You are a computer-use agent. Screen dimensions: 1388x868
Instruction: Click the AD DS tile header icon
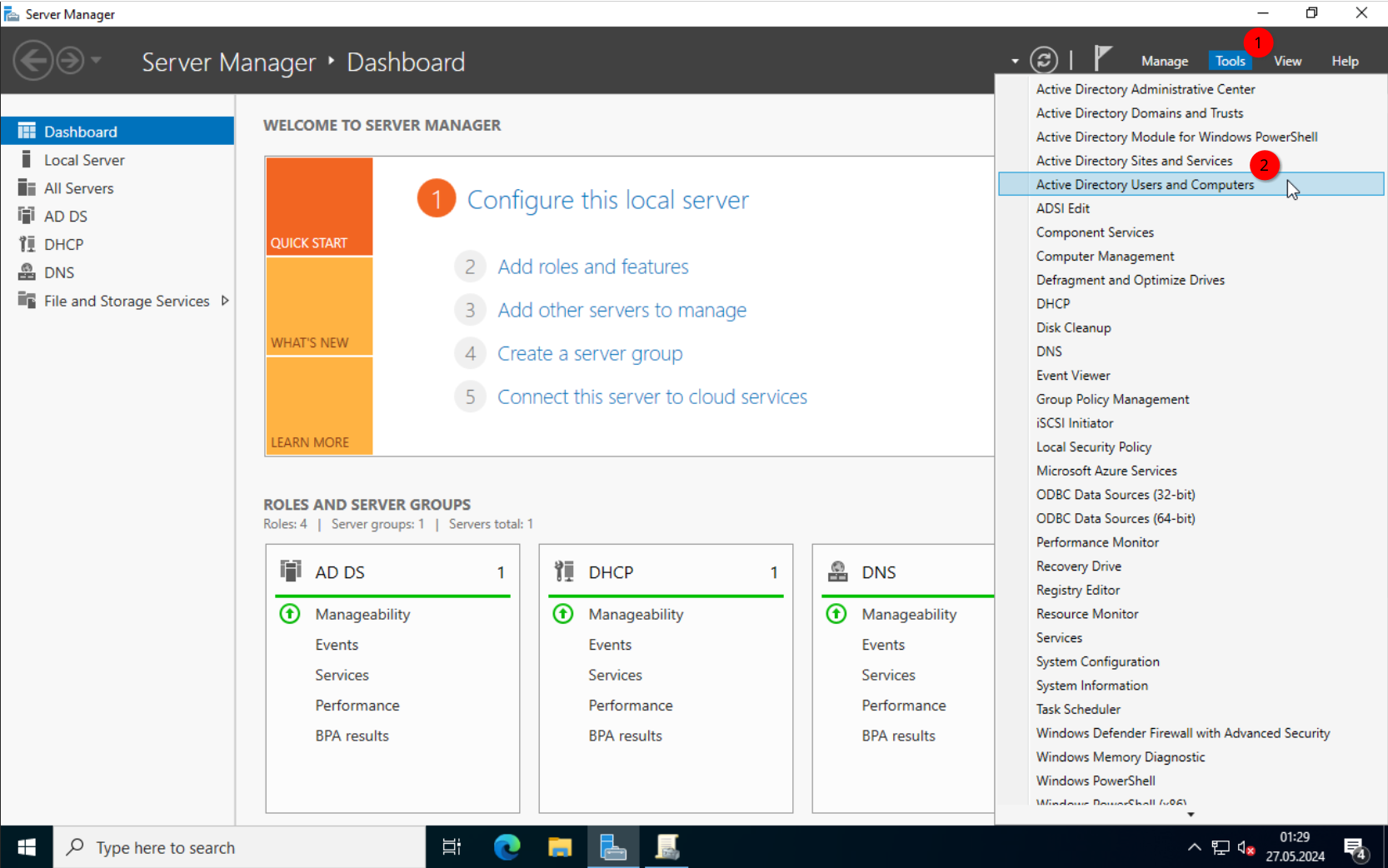point(290,571)
